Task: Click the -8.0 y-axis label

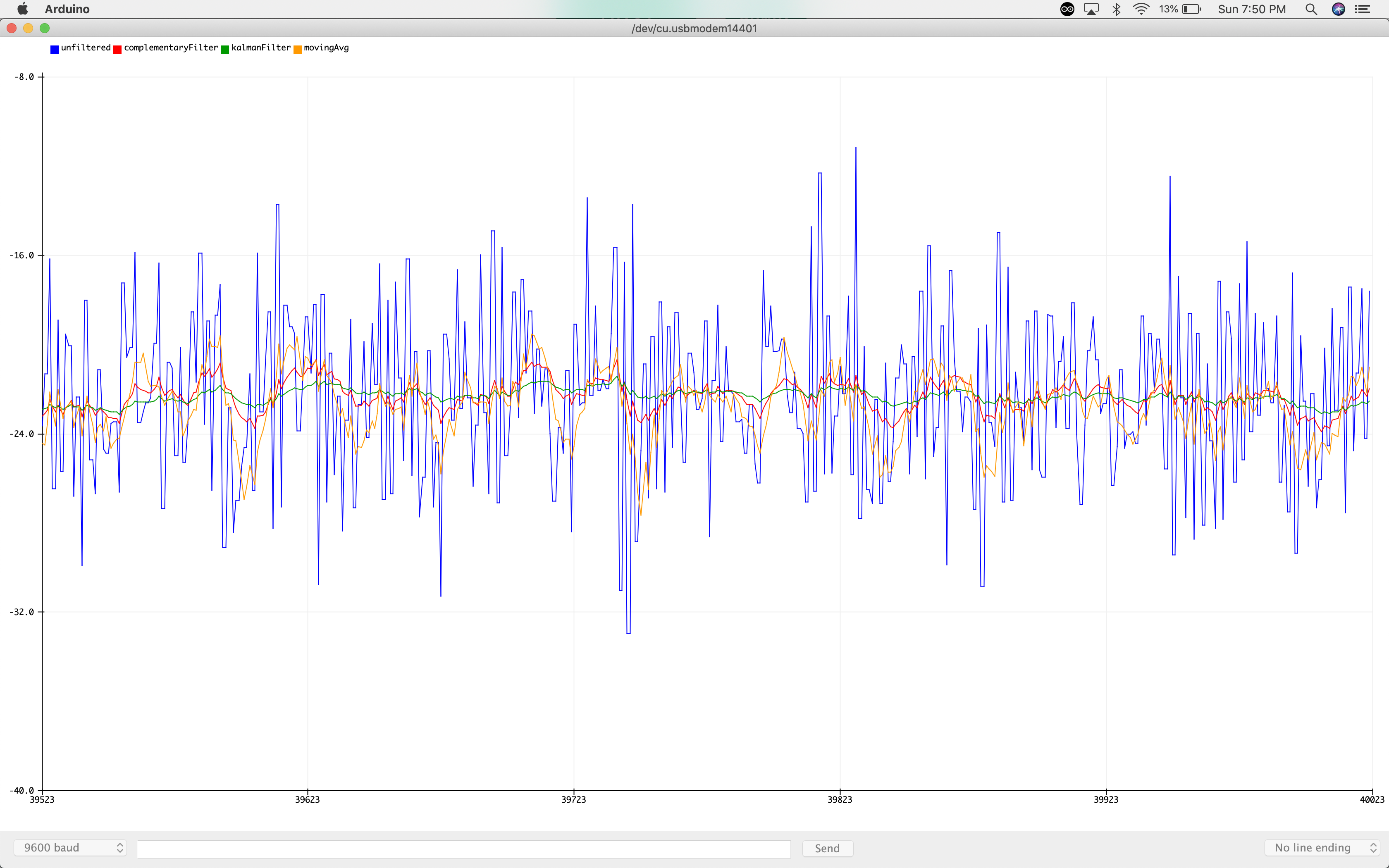Action: [x=24, y=77]
